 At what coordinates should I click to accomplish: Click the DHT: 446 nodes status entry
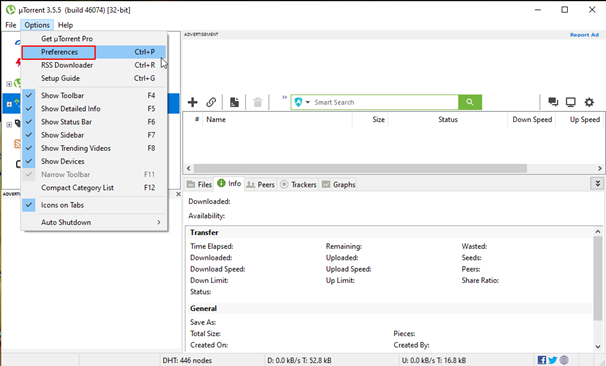[187, 360]
